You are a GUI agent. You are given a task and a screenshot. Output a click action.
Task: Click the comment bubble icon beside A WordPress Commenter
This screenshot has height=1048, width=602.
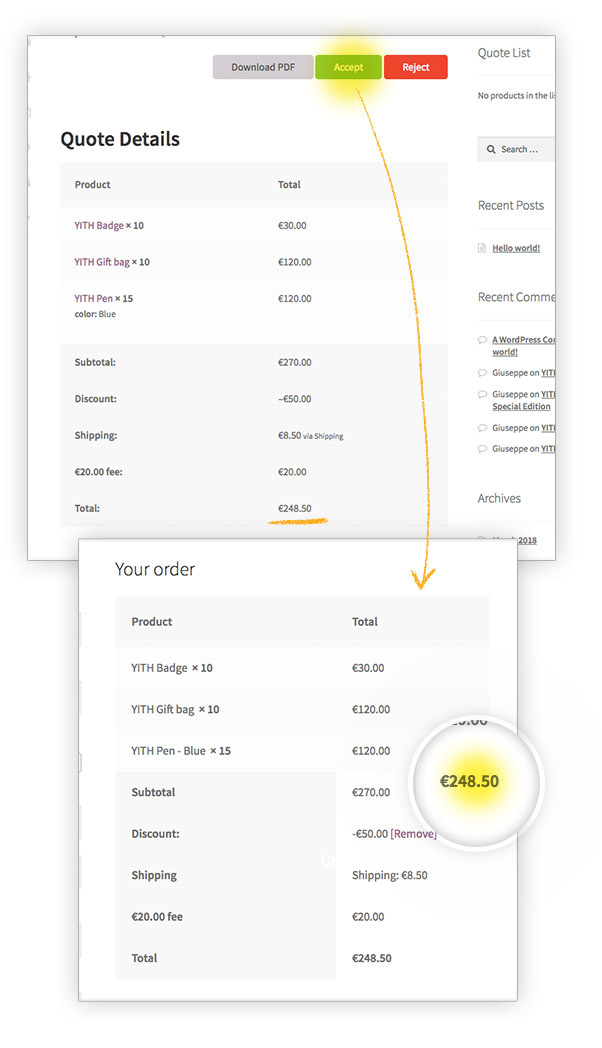pyautogui.click(x=482, y=340)
